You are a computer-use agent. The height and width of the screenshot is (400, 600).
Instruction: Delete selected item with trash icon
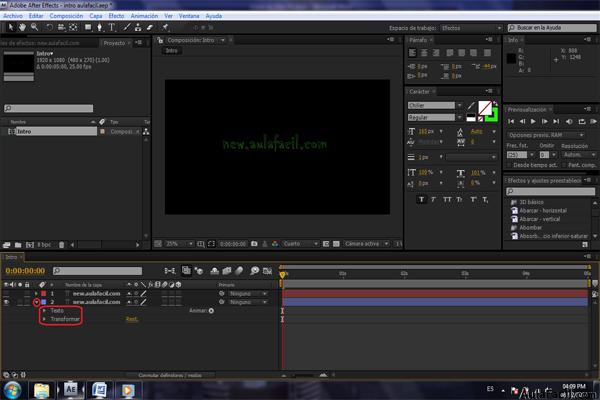61,245
